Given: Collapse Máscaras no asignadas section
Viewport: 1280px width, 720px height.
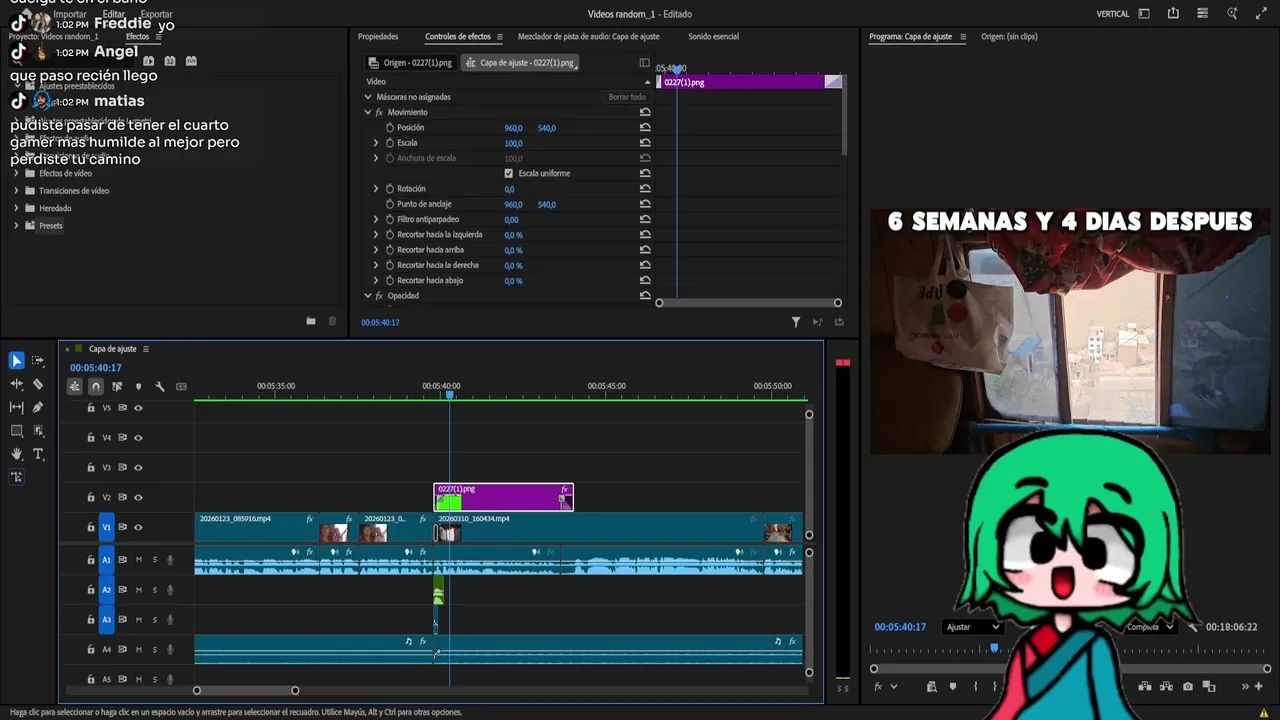Looking at the screenshot, I should pyautogui.click(x=368, y=97).
